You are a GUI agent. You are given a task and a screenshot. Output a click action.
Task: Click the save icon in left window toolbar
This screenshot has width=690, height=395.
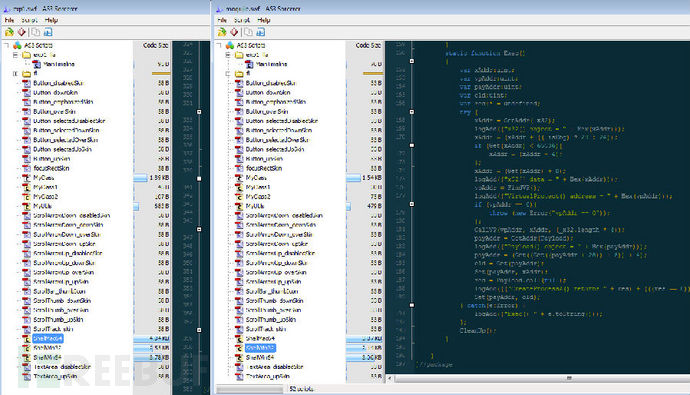click(x=48, y=32)
